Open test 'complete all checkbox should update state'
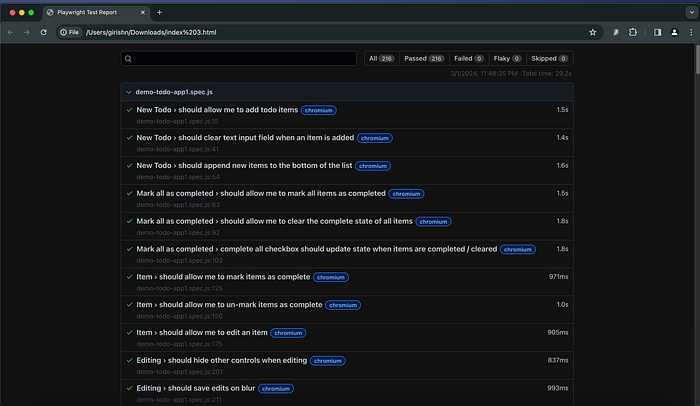 tap(317, 249)
